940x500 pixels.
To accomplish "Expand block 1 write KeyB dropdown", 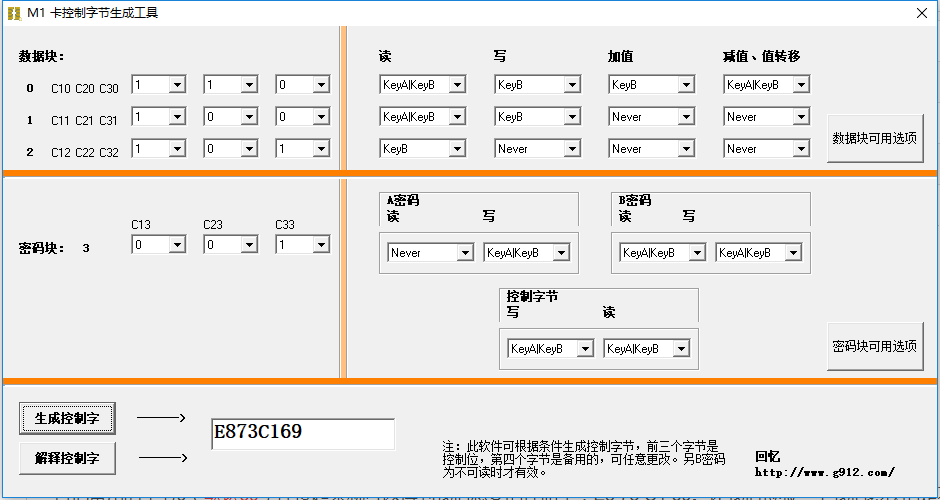I will (x=571, y=116).
